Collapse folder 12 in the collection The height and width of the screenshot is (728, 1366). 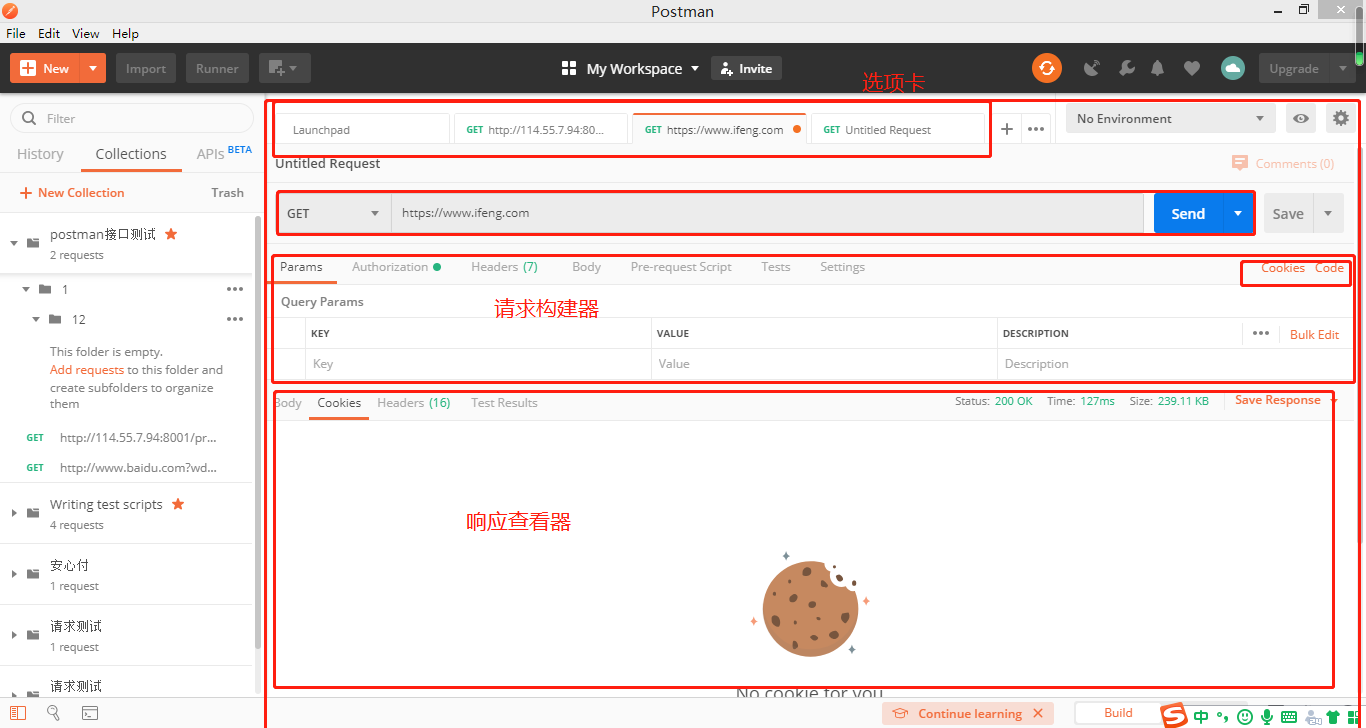tap(36, 319)
